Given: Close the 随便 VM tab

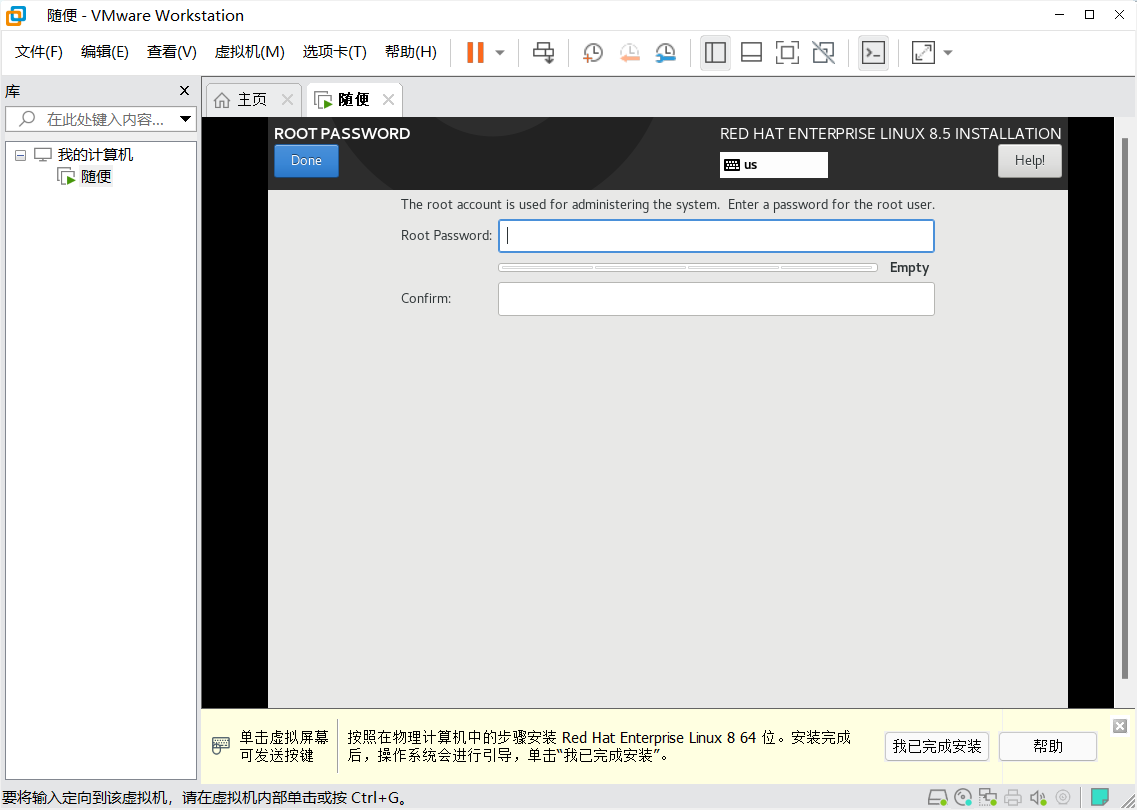Looking at the screenshot, I should (x=389, y=99).
